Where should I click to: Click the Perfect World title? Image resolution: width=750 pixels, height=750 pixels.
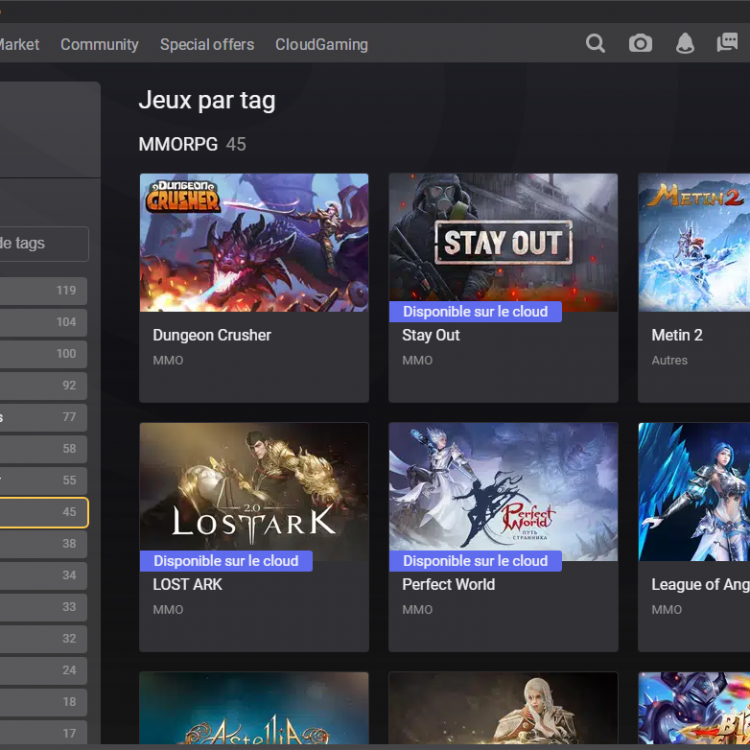tap(449, 585)
